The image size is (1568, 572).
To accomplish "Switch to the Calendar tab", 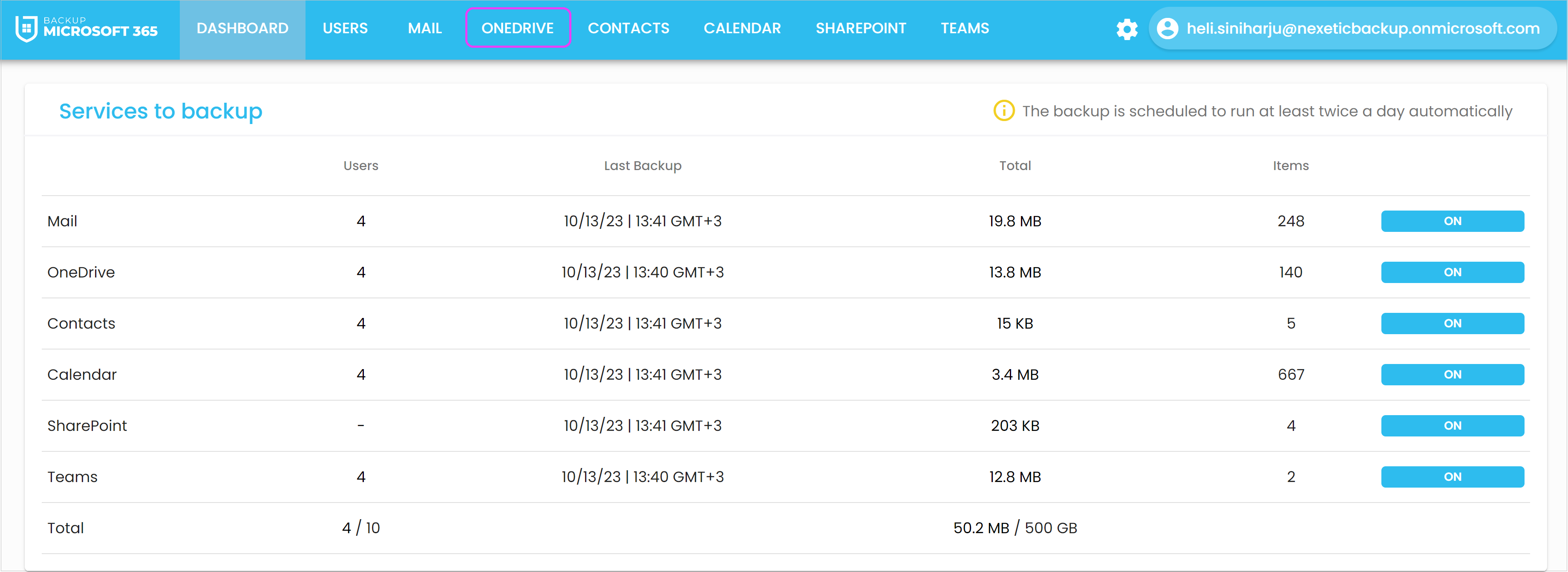I will click(742, 29).
